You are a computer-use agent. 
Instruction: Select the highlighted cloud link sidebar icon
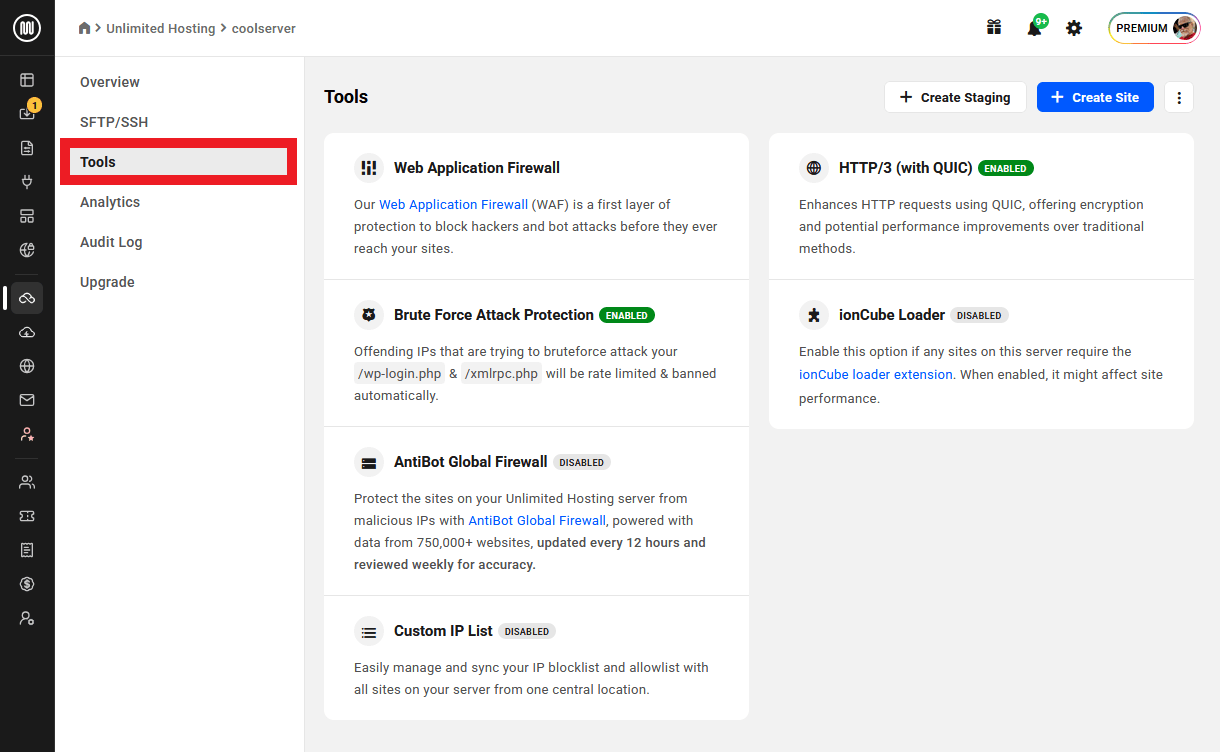pyautogui.click(x=27, y=298)
